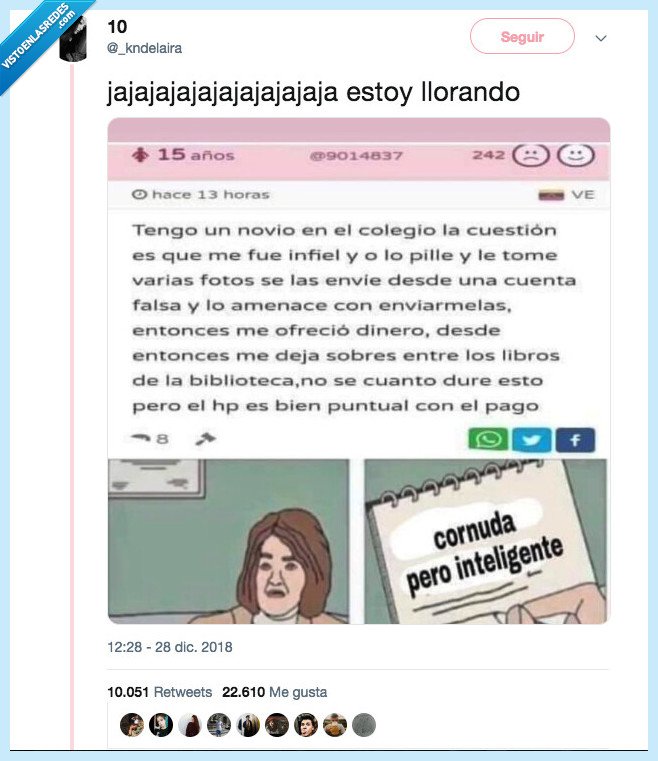The image size is (658, 761).
Task: Open the @_kndelaira profile handle
Action: [x=145, y=48]
